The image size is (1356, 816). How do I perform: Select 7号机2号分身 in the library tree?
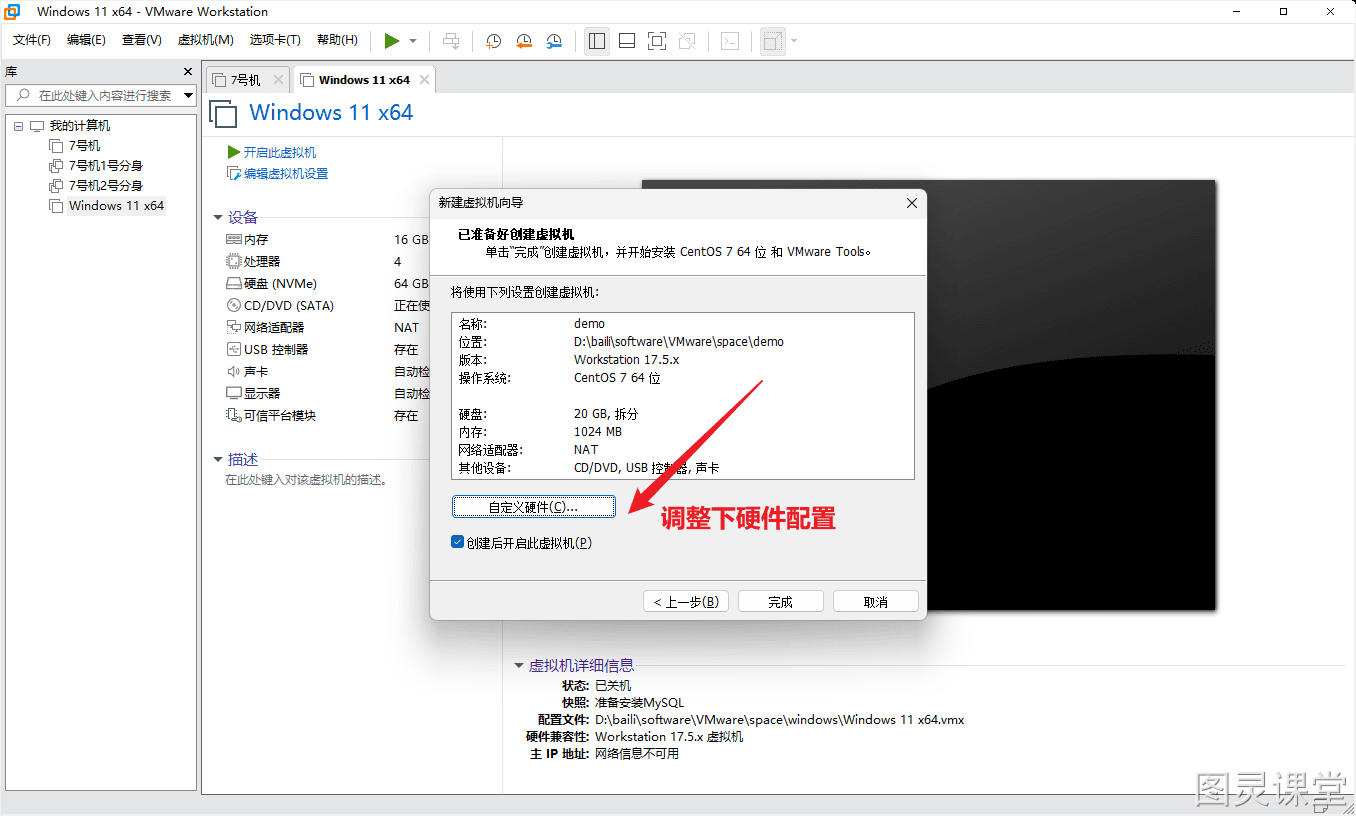(106, 186)
